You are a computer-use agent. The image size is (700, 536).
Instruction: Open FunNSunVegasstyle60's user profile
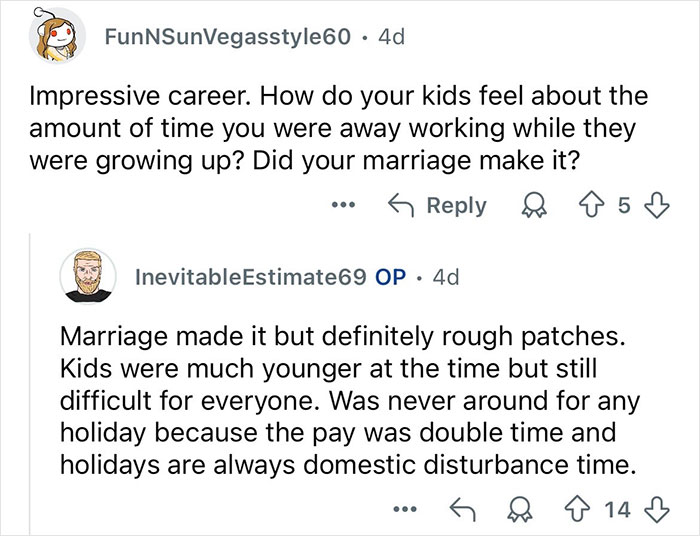click(x=228, y=38)
